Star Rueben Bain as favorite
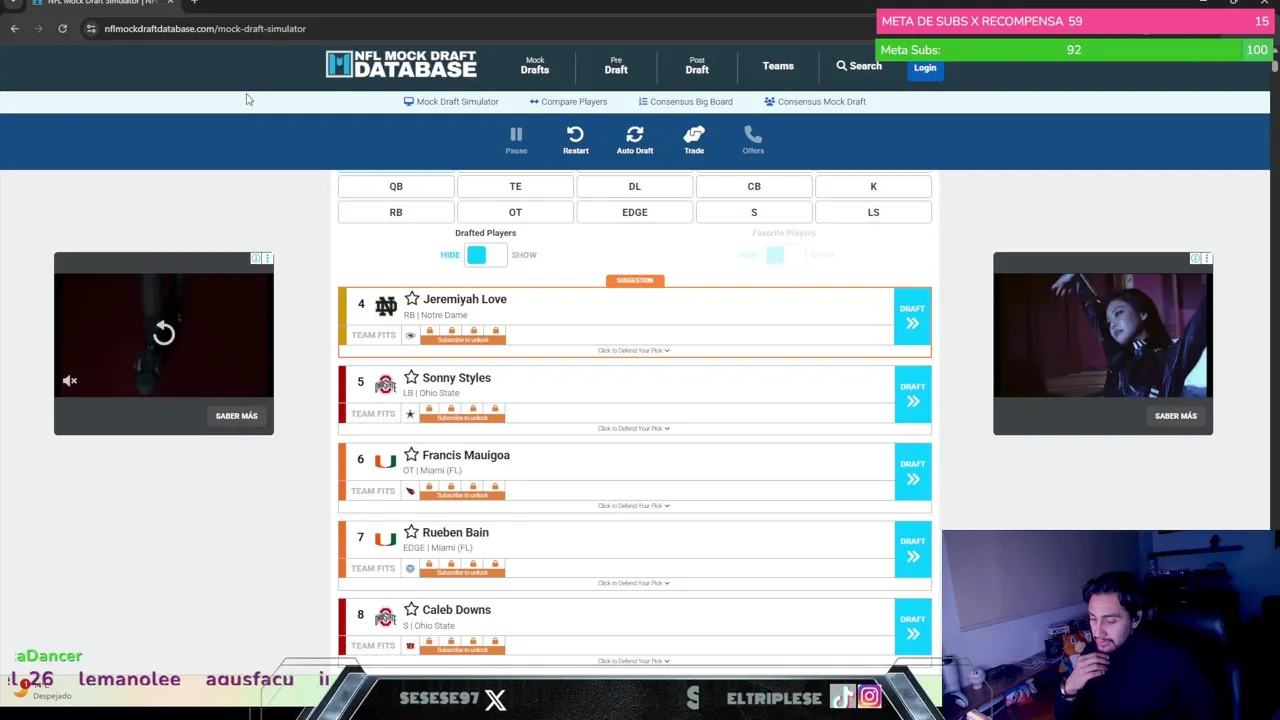The image size is (1280, 720). click(411, 532)
